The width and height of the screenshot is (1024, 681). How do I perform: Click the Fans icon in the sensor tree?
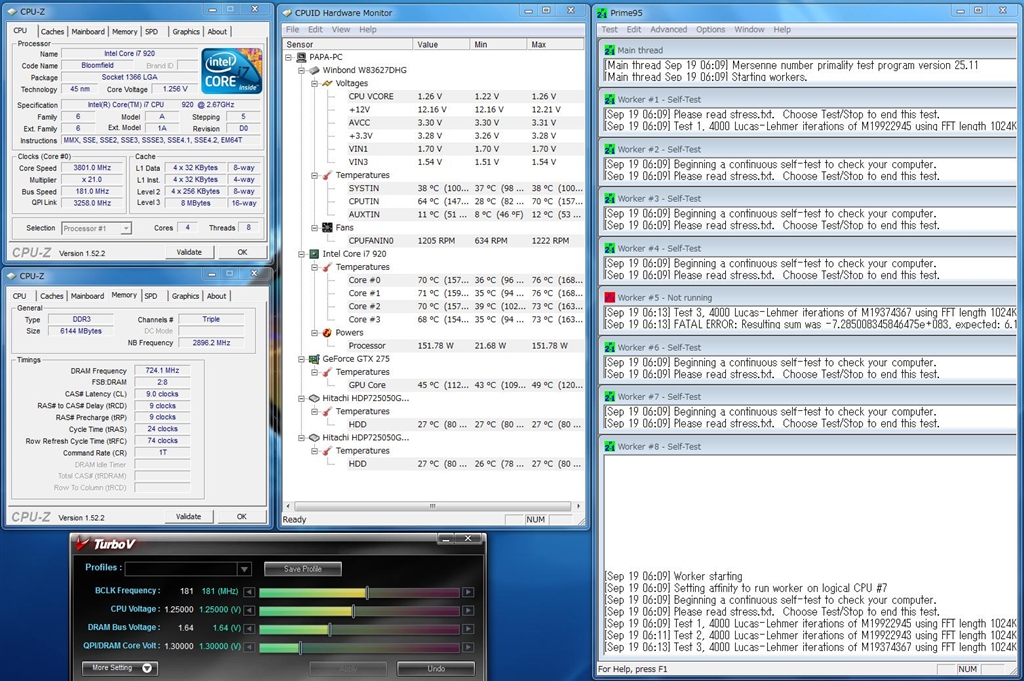(327, 228)
